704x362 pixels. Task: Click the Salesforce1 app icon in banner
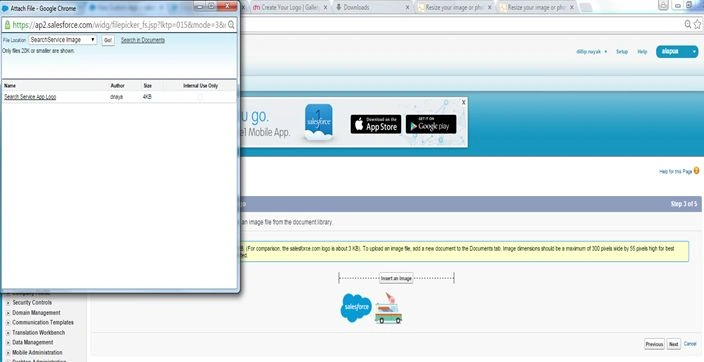(319, 122)
